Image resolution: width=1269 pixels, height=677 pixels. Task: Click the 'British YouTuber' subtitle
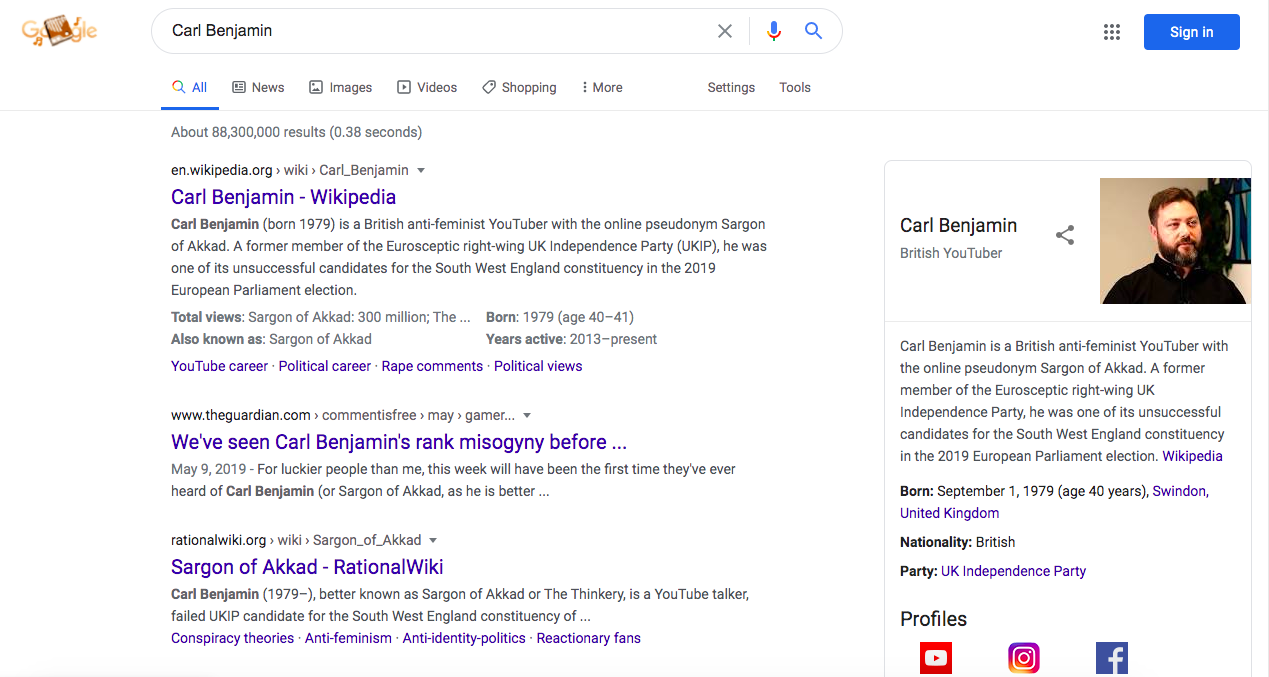951,253
